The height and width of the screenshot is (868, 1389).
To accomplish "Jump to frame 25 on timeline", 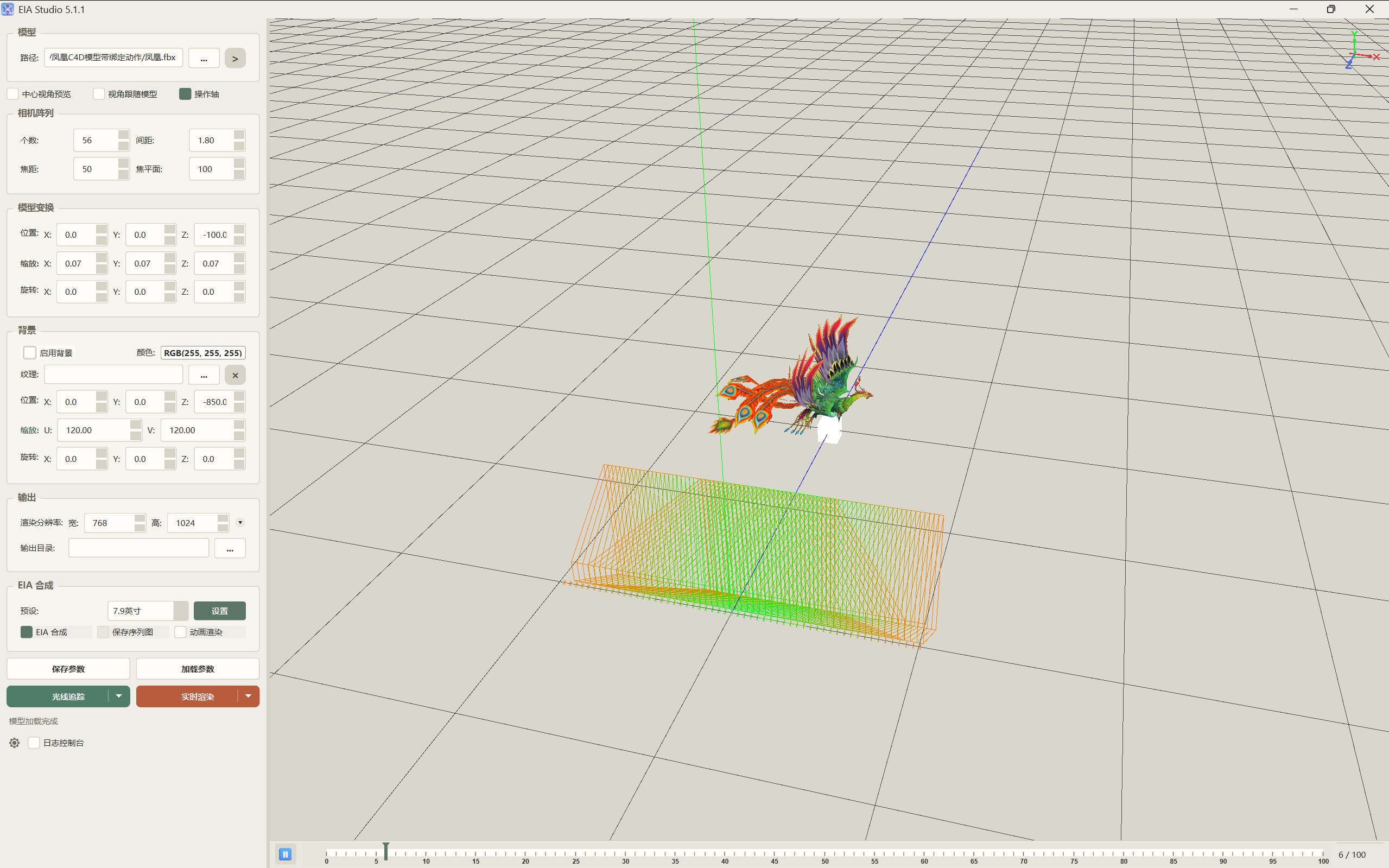I will [x=576, y=854].
